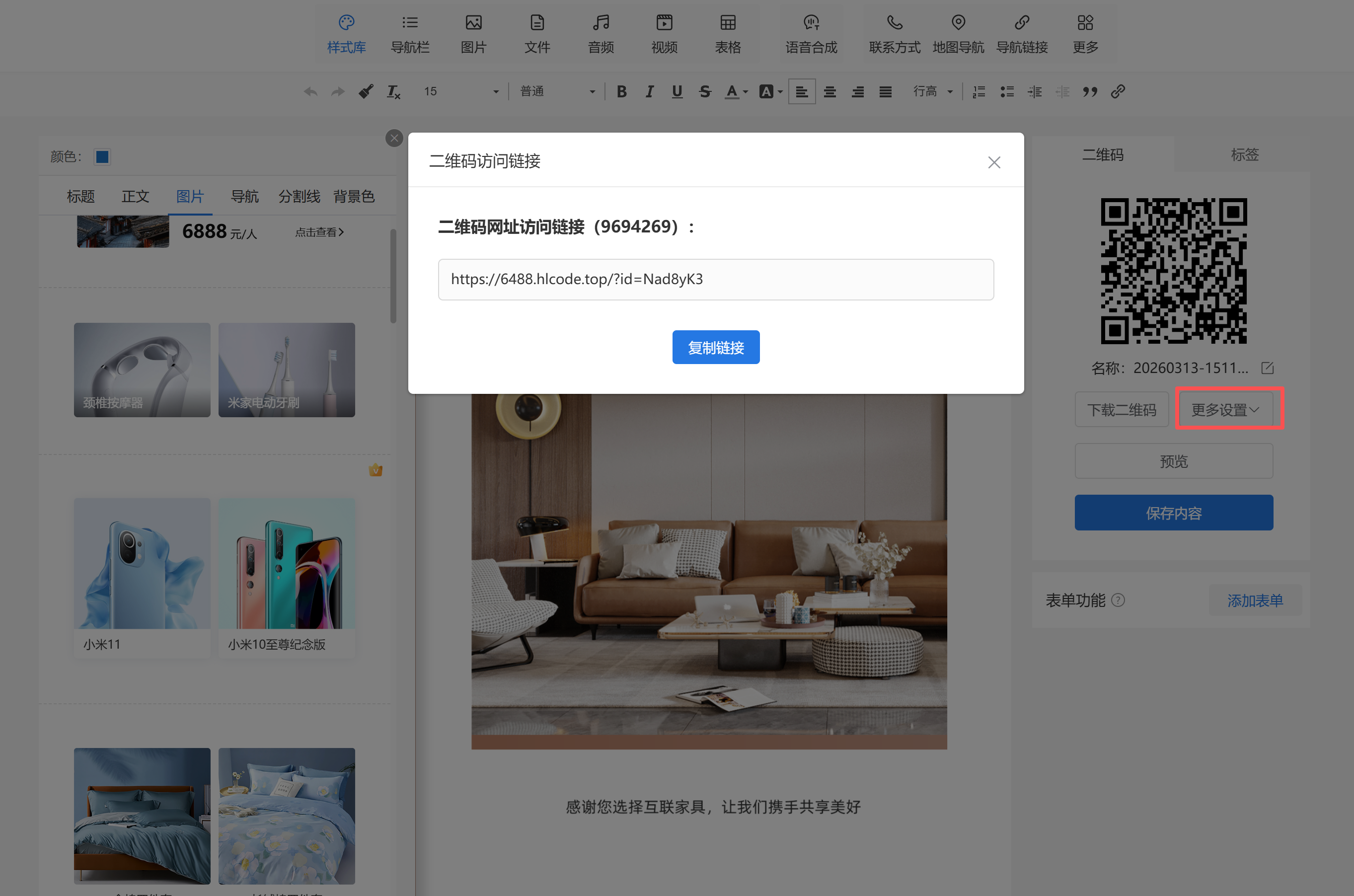Select center text alignment
Screen dimensions: 1354x896
point(829,91)
